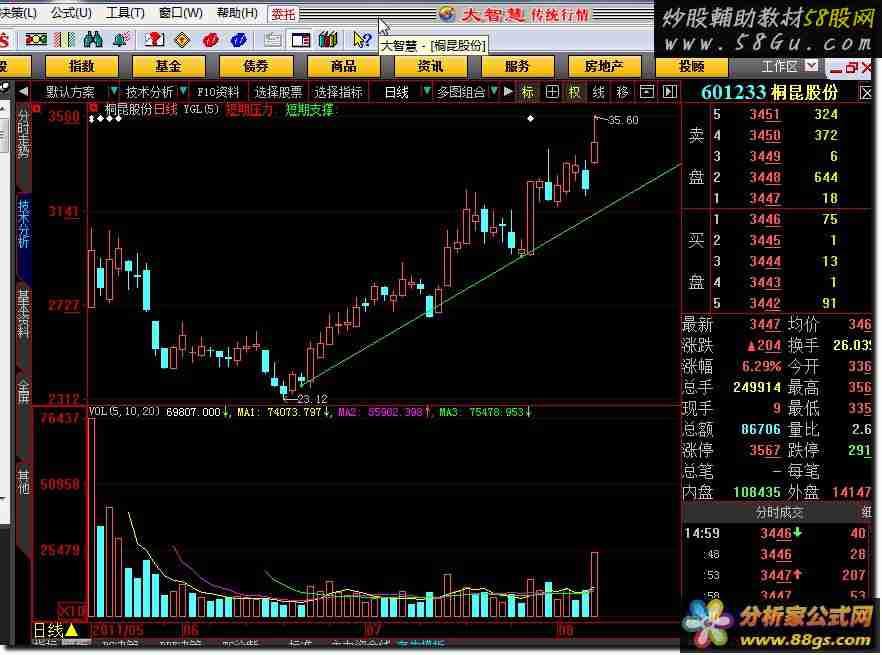Screen dimensions: 882x655
Task: Click the buy-1 price 3446
Action: click(765, 219)
